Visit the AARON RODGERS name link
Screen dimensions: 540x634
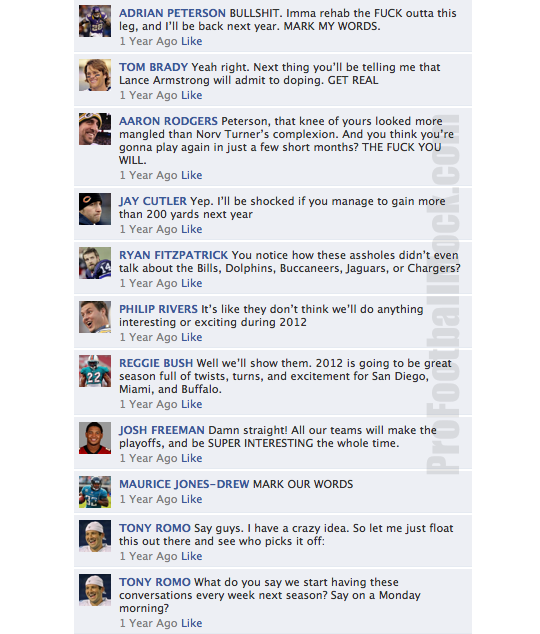pos(168,121)
